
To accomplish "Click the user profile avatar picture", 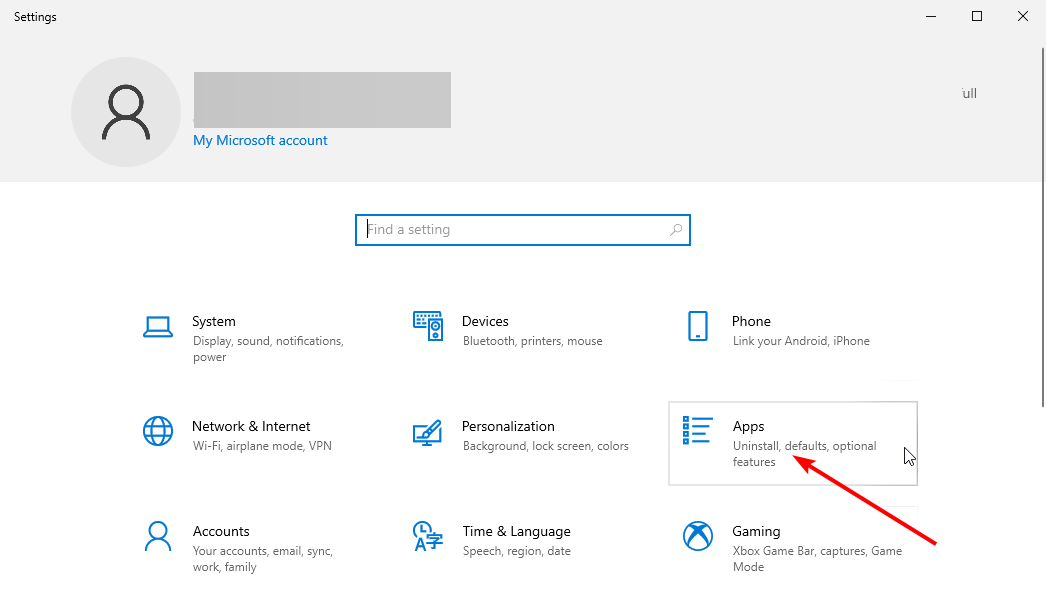I will (126, 112).
